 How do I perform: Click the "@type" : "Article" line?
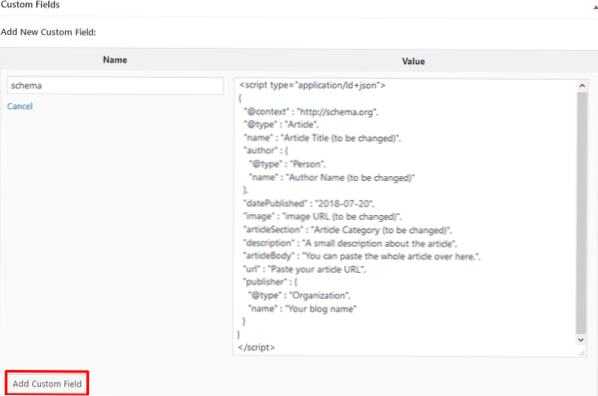(x=281, y=124)
